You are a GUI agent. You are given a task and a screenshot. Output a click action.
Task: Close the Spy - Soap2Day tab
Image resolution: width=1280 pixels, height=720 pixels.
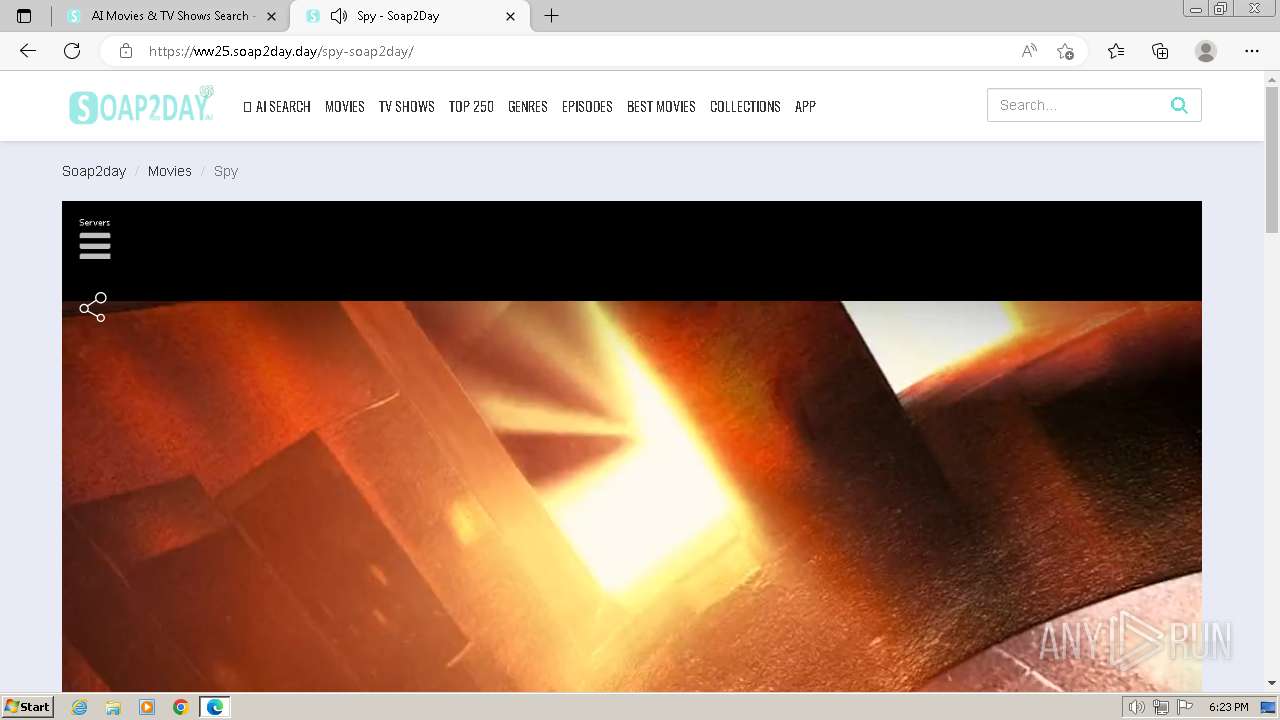[x=511, y=16]
